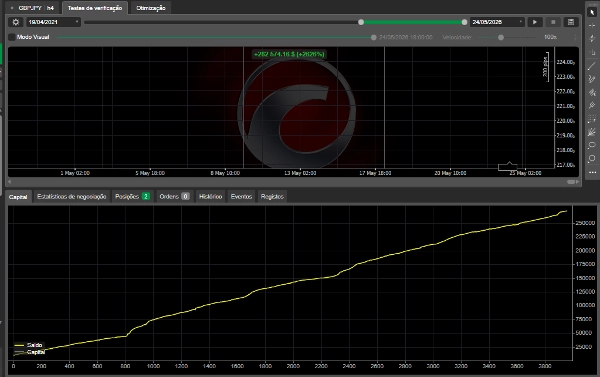
Task: Click the 13 May 02:00 time label
Action: (300, 173)
